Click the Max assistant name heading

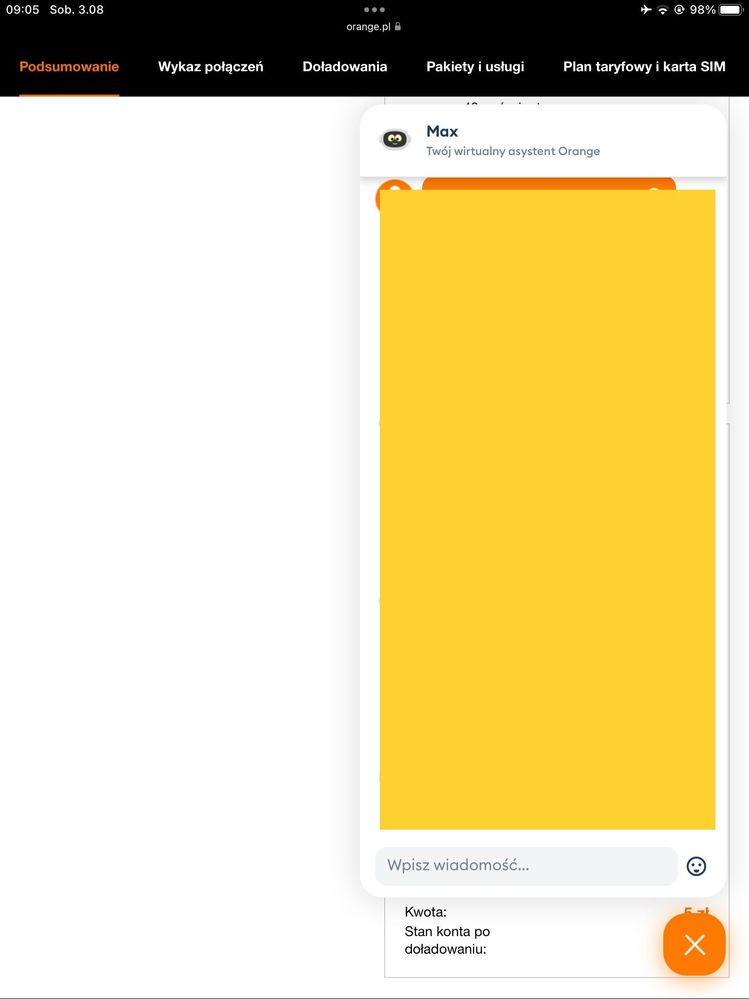[442, 131]
